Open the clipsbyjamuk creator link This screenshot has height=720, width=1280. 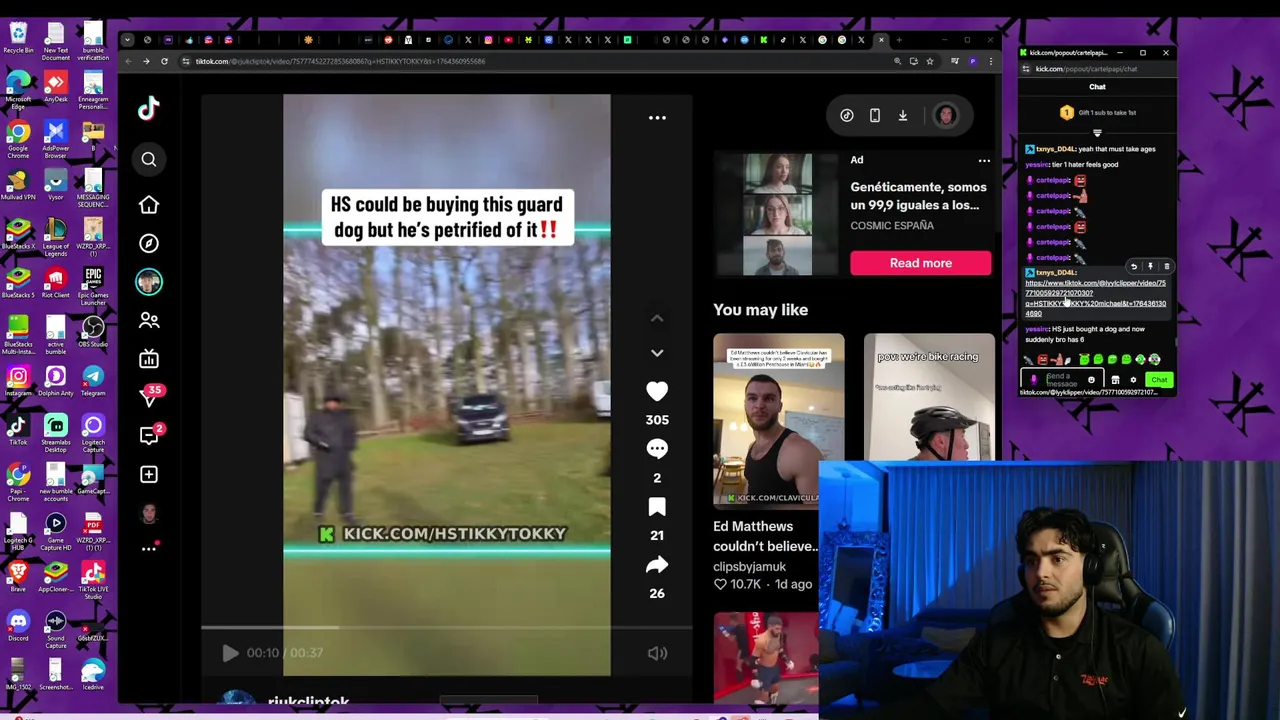(749, 567)
